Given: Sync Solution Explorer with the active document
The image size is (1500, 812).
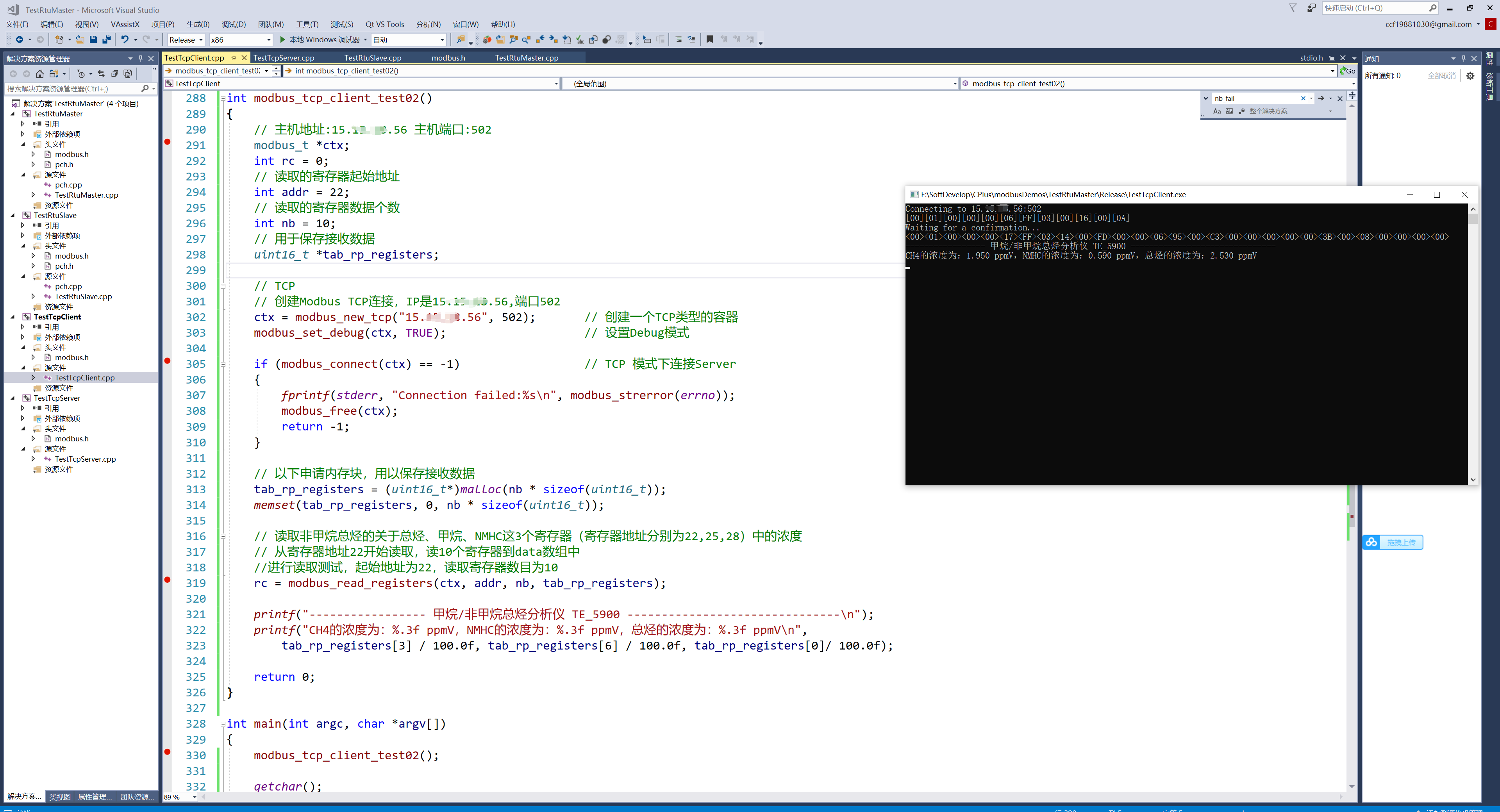Looking at the screenshot, I should pos(101,73).
